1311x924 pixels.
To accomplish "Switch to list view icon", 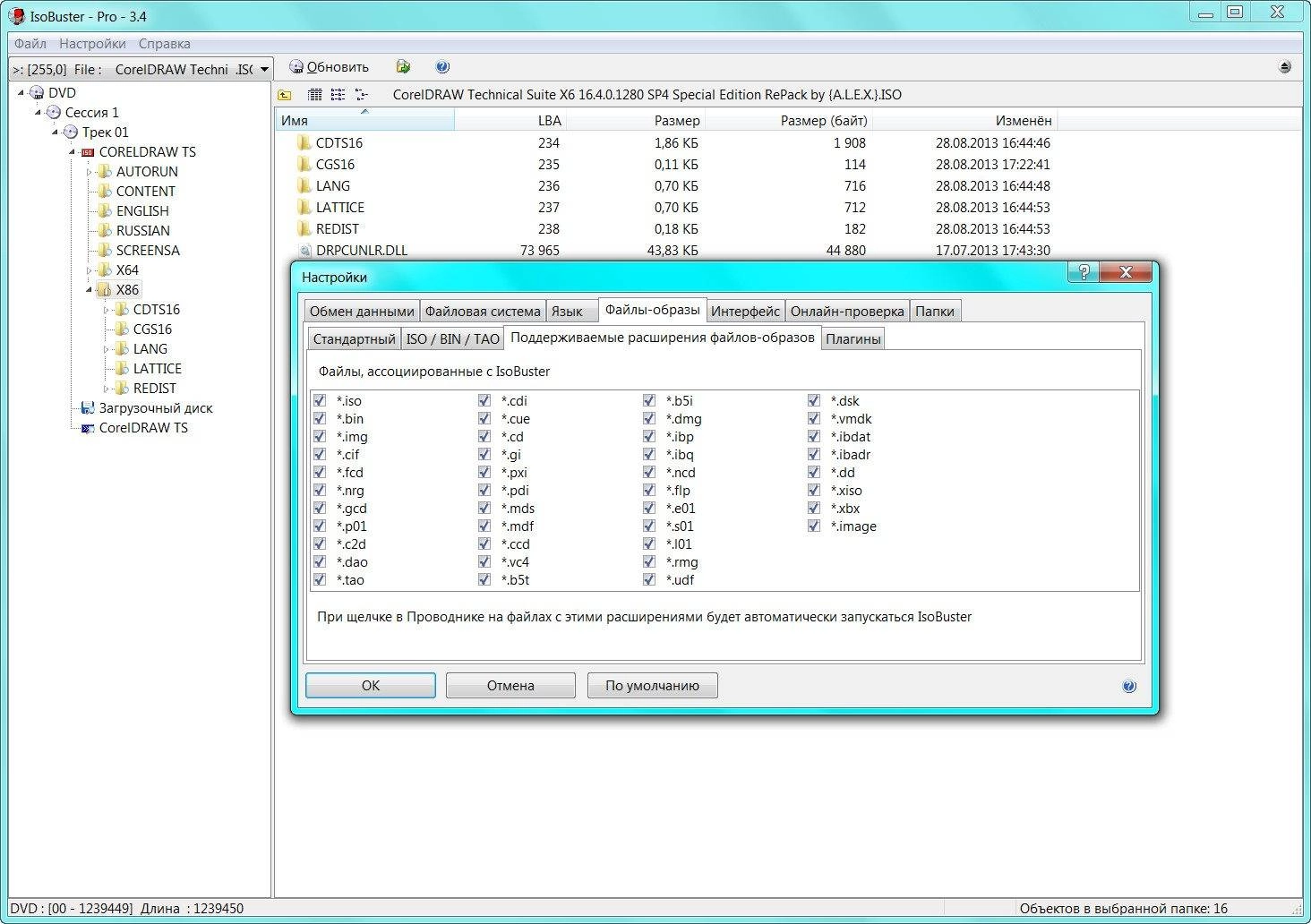I will (x=338, y=95).
